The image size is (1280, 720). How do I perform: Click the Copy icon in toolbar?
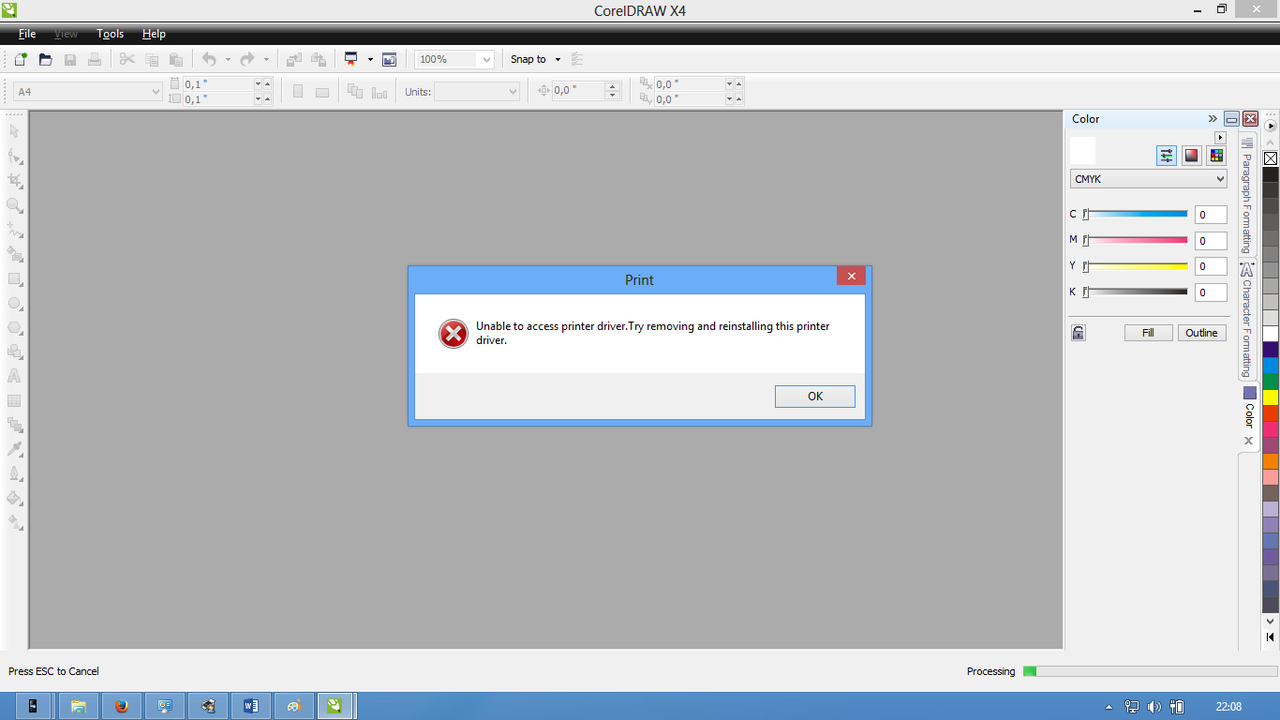coord(152,60)
